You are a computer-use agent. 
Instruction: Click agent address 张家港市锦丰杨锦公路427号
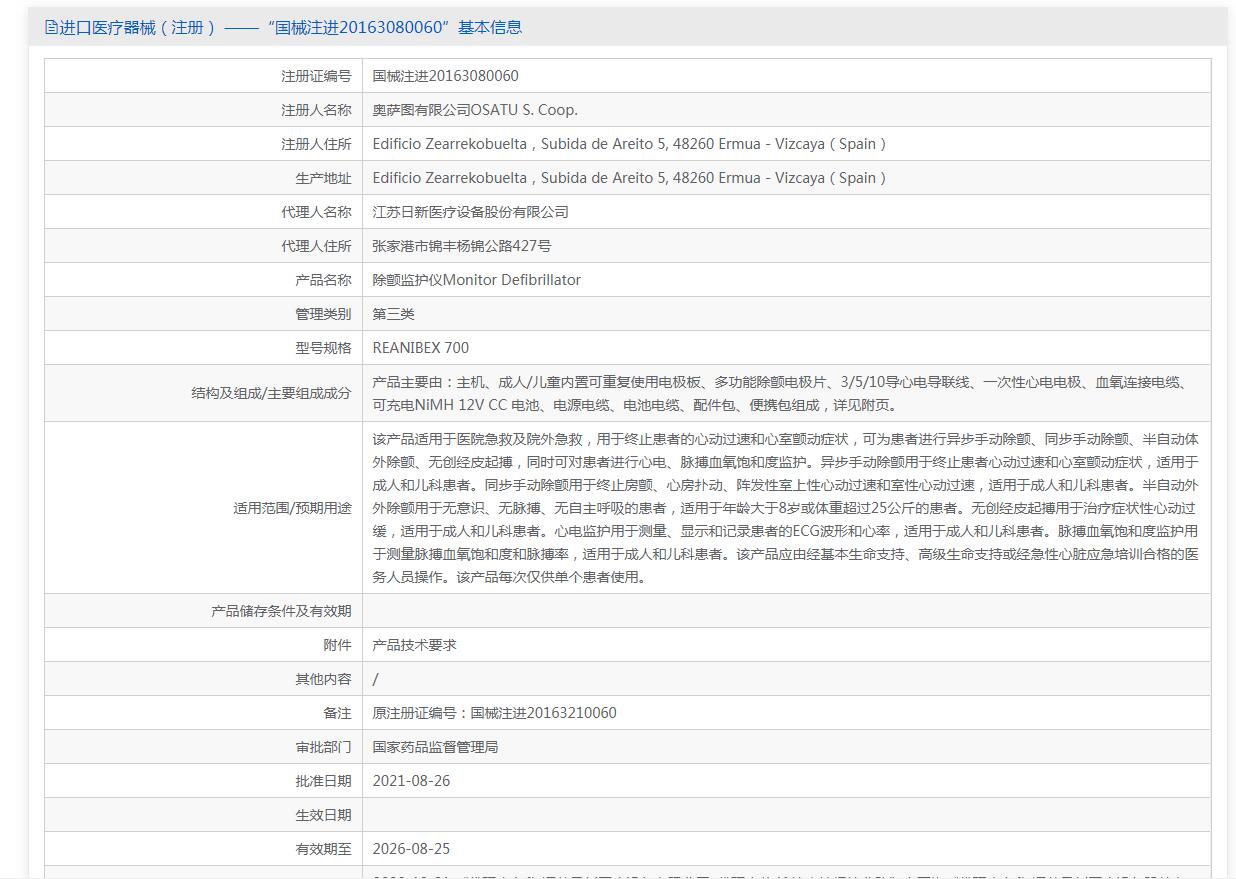(461, 246)
